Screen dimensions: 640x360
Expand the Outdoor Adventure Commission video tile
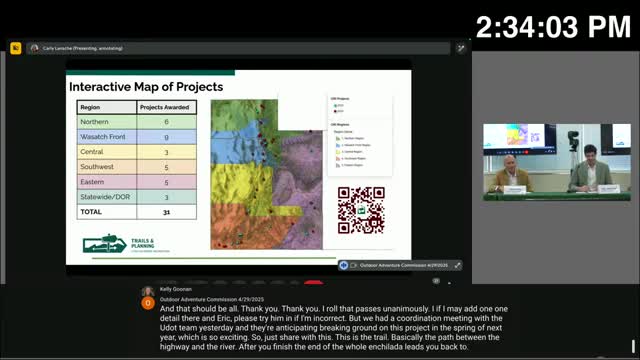[x=458, y=265]
